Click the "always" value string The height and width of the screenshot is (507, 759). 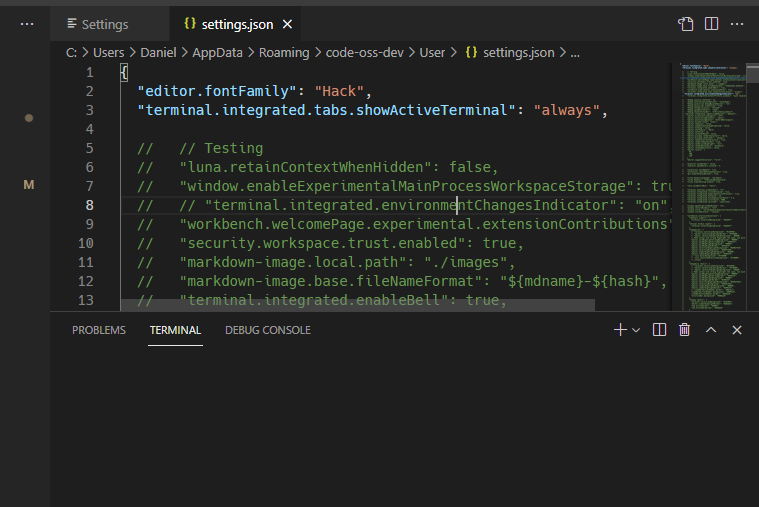[x=566, y=110]
